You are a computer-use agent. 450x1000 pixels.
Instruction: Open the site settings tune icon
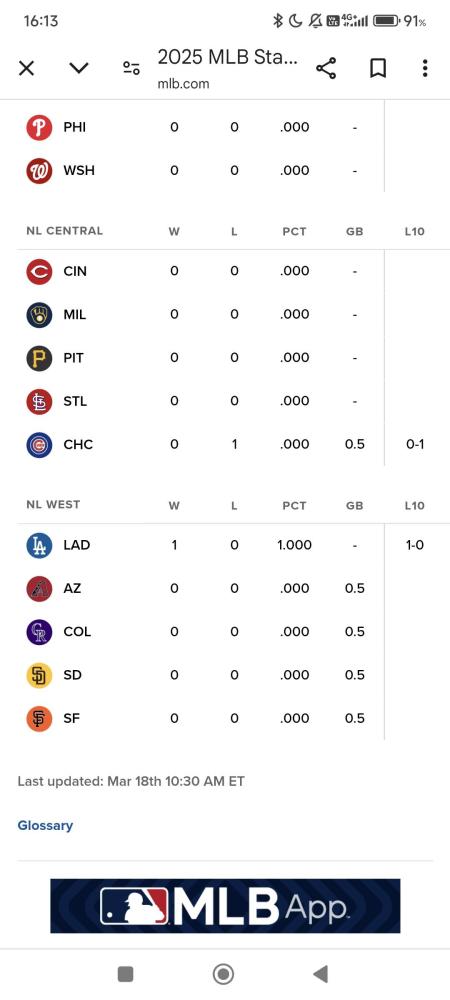click(x=131, y=68)
